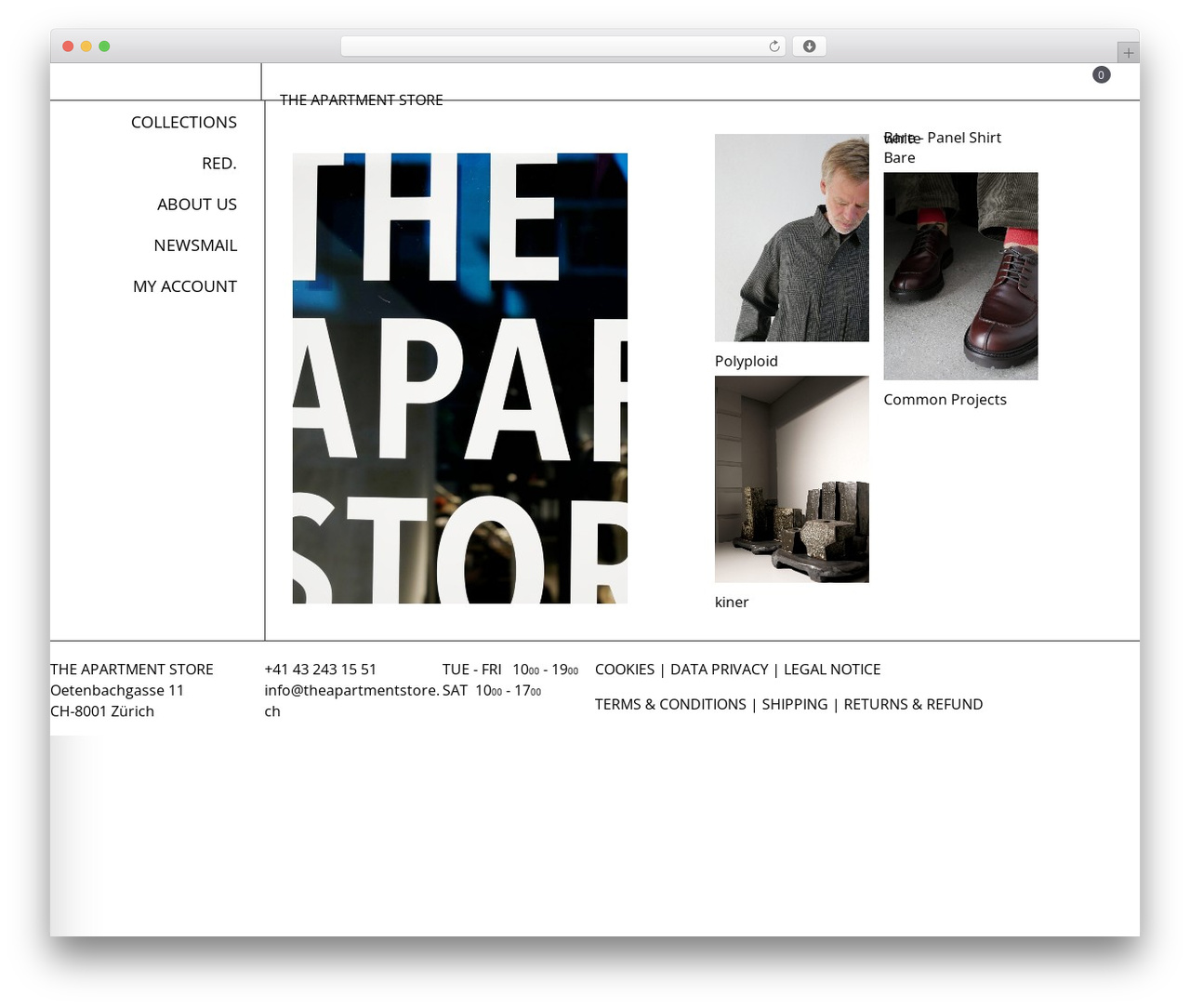This screenshot has width=1190, height=1008.
Task: Open RETURNS & REFUND footer link
Action: (913, 704)
